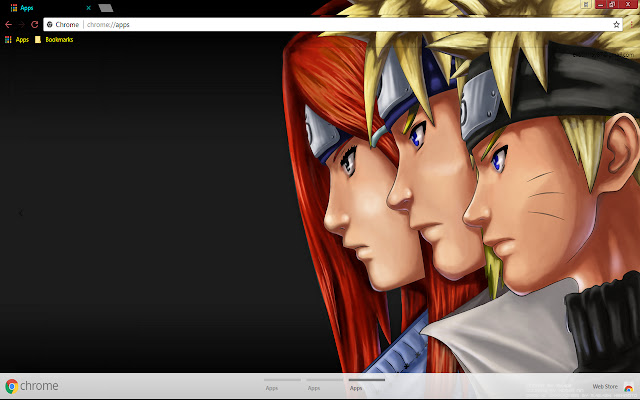Switch to the middle Apps page indicator
Screen dimensions: 640x400
click(x=324, y=385)
